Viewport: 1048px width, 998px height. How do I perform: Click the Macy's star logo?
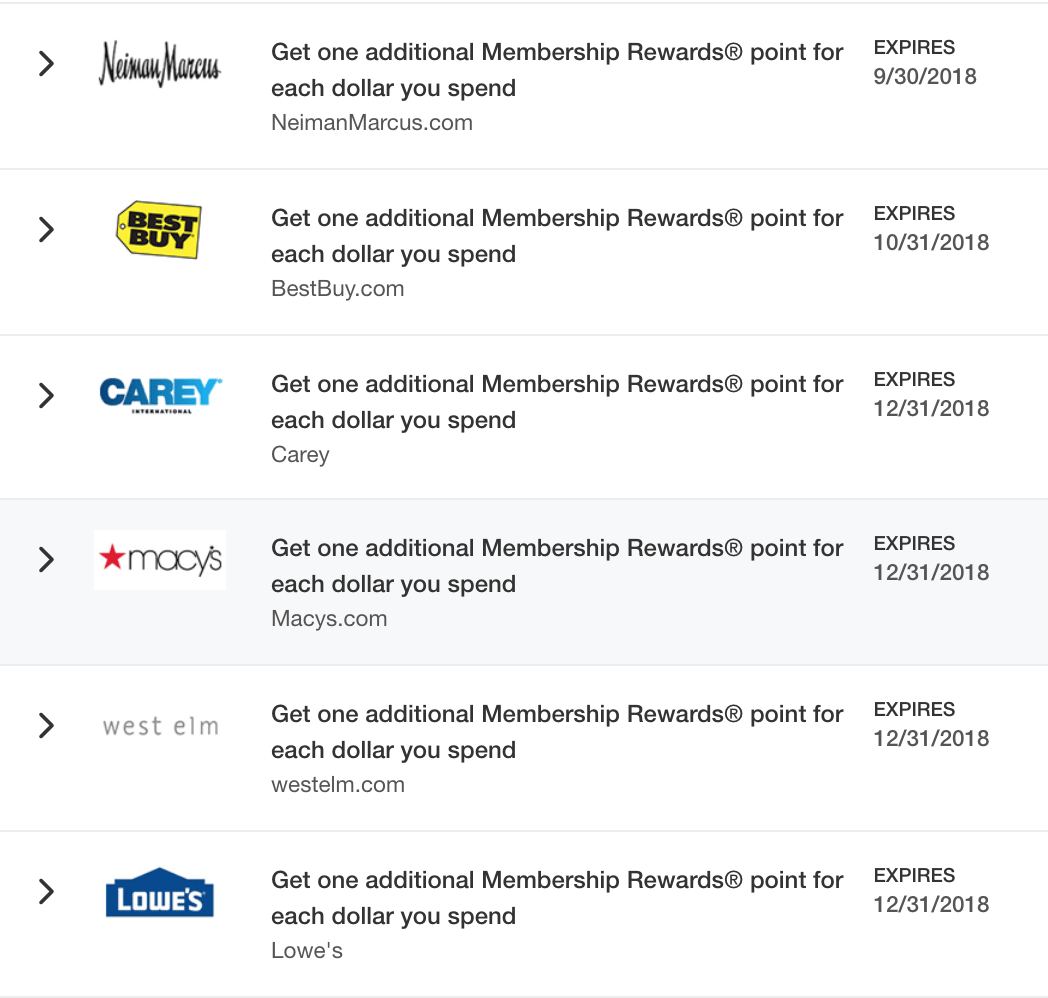click(x=160, y=559)
